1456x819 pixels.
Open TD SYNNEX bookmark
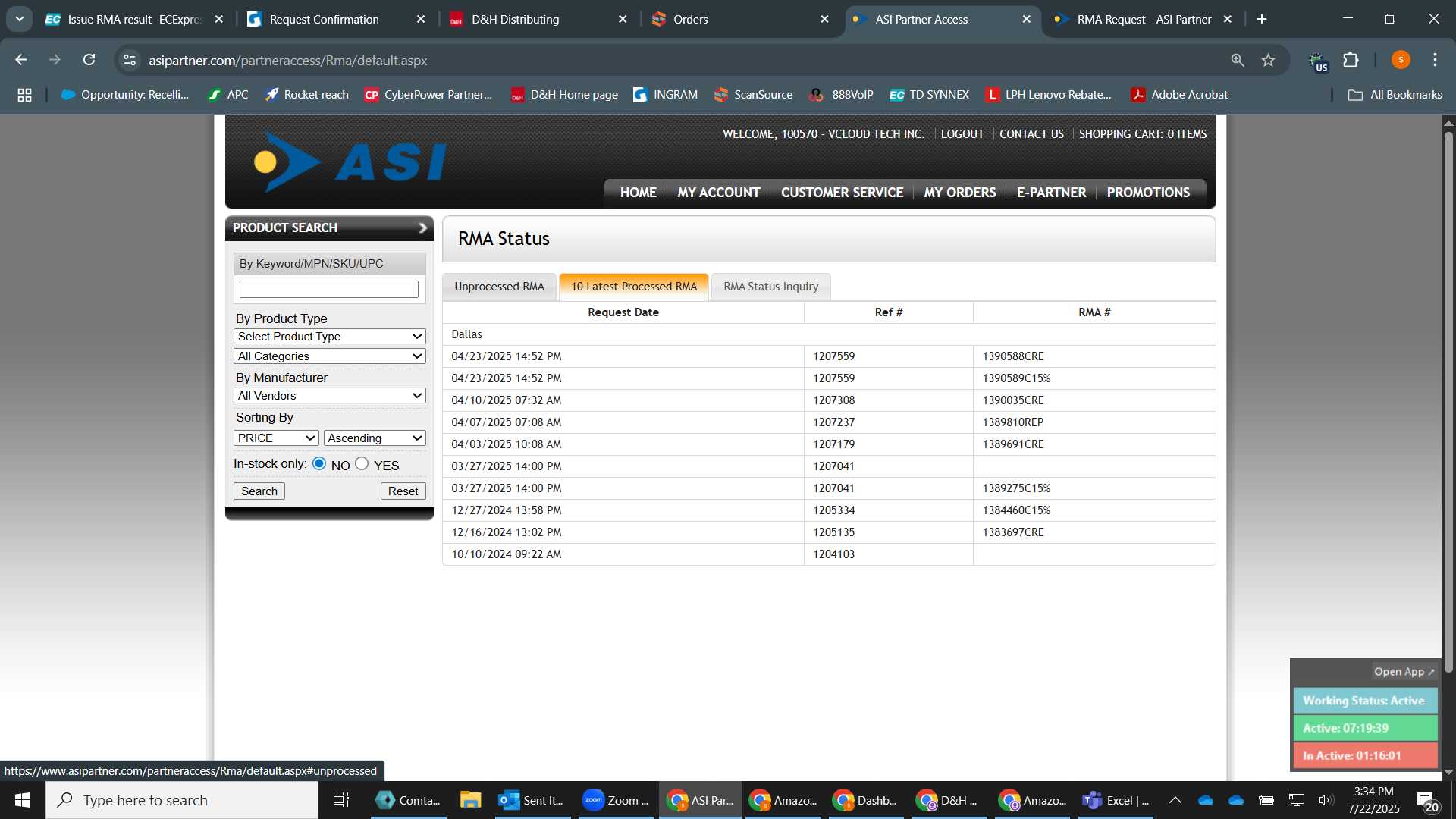tap(929, 95)
